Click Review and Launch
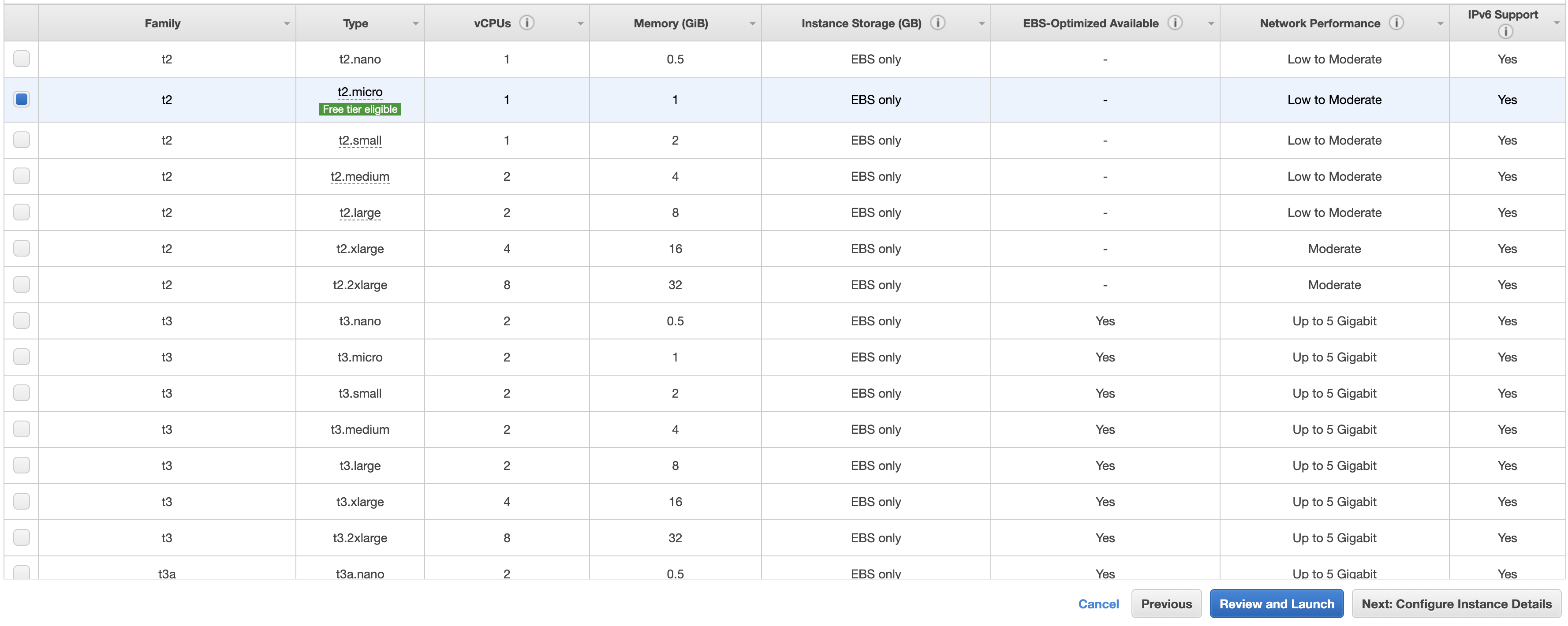The height and width of the screenshot is (626, 1568). pyautogui.click(x=1277, y=604)
